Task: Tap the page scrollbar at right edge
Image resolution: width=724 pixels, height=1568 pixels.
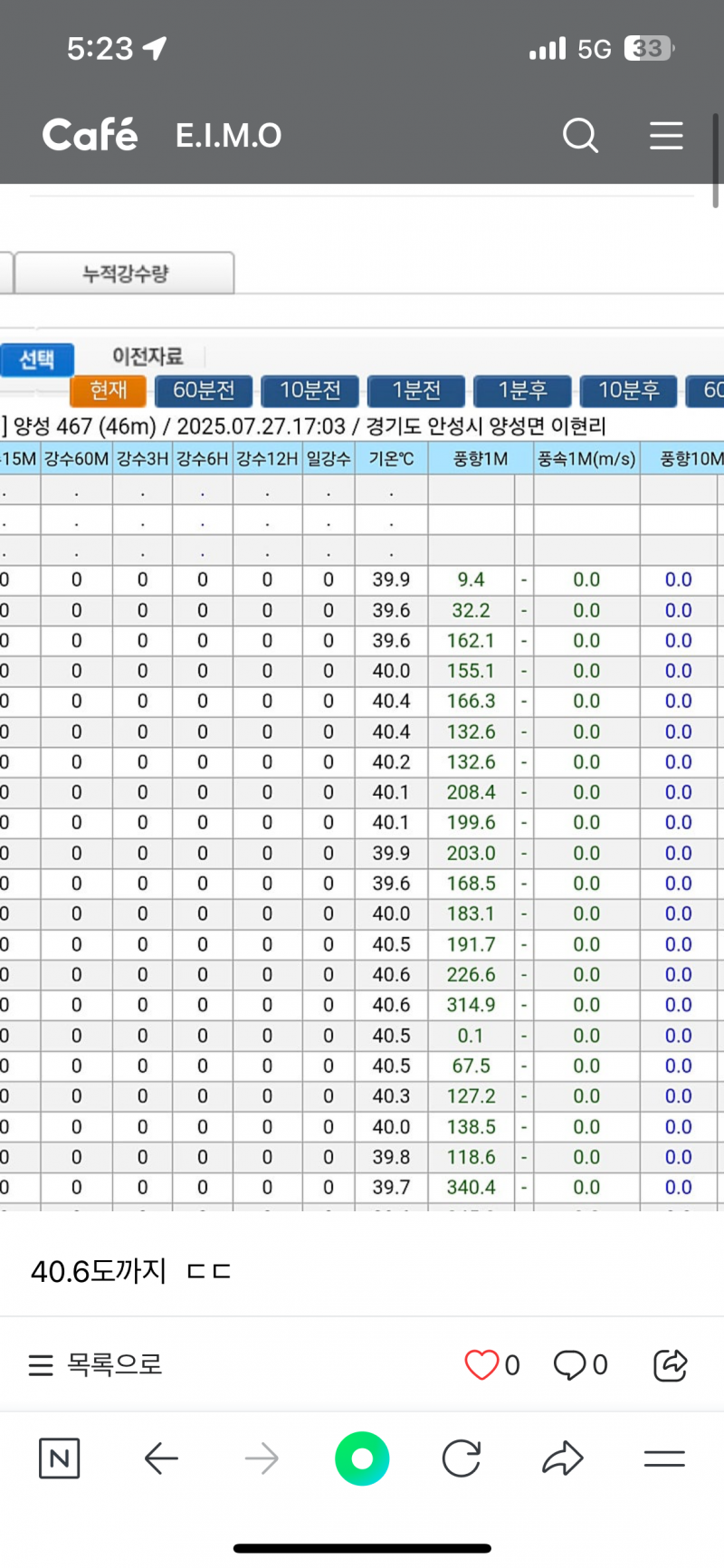Action: [716, 160]
